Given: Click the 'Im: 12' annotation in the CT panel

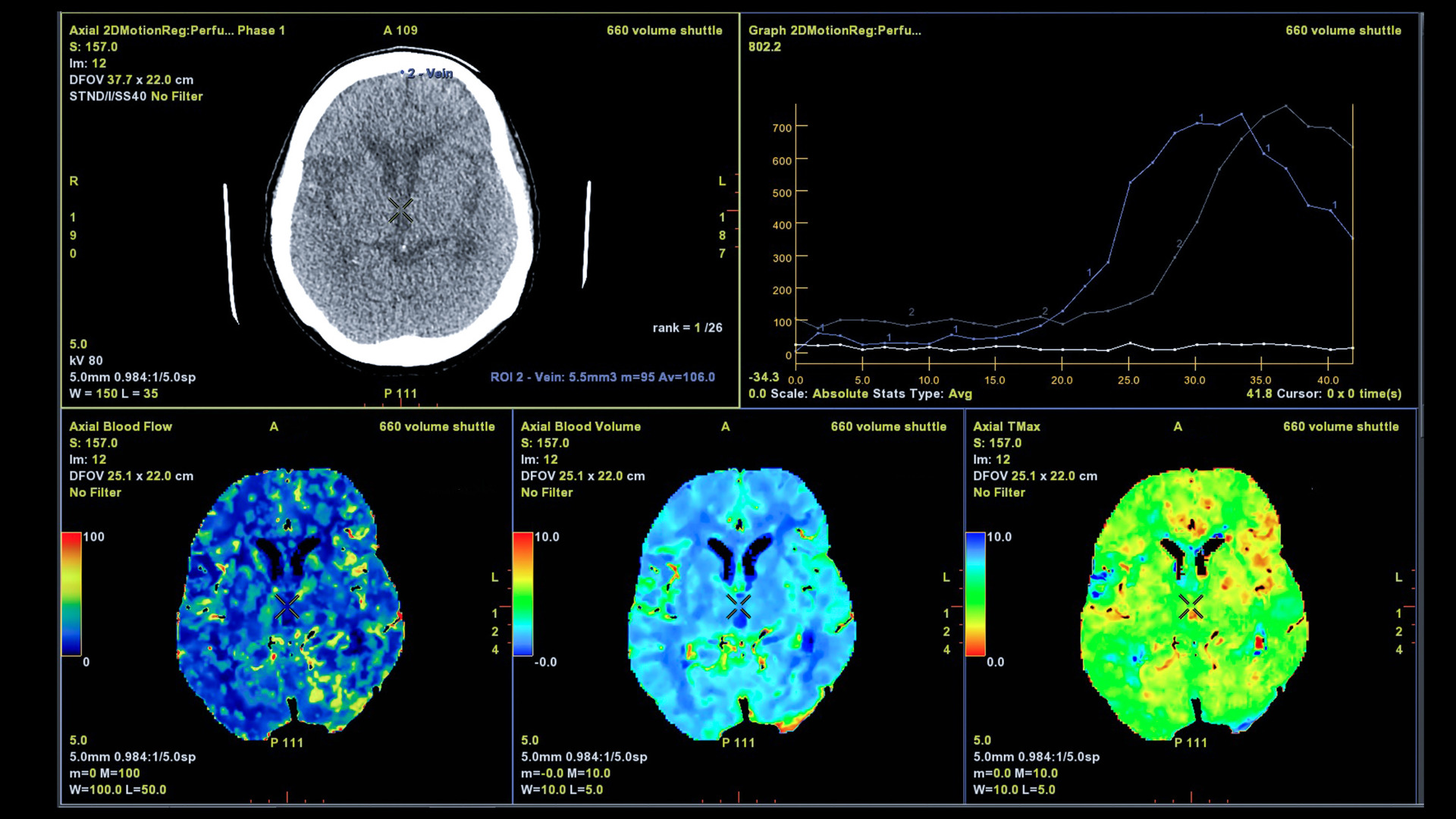Looking at the screenshot, I should [88, 63].
